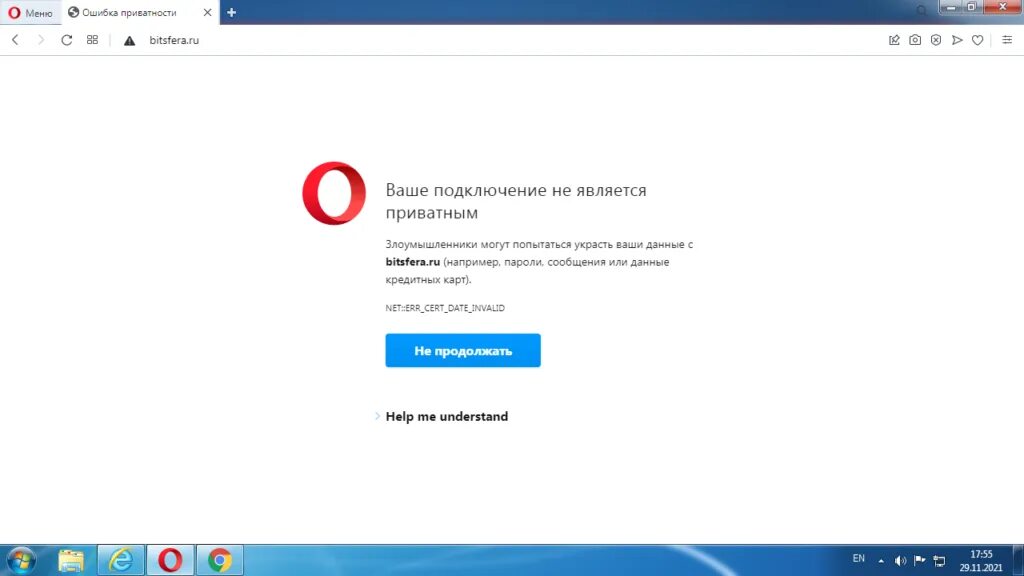Open the Windows Start menu
Image resolution: width=1024 pixels, height=576 pixels.
pos(21,560)
